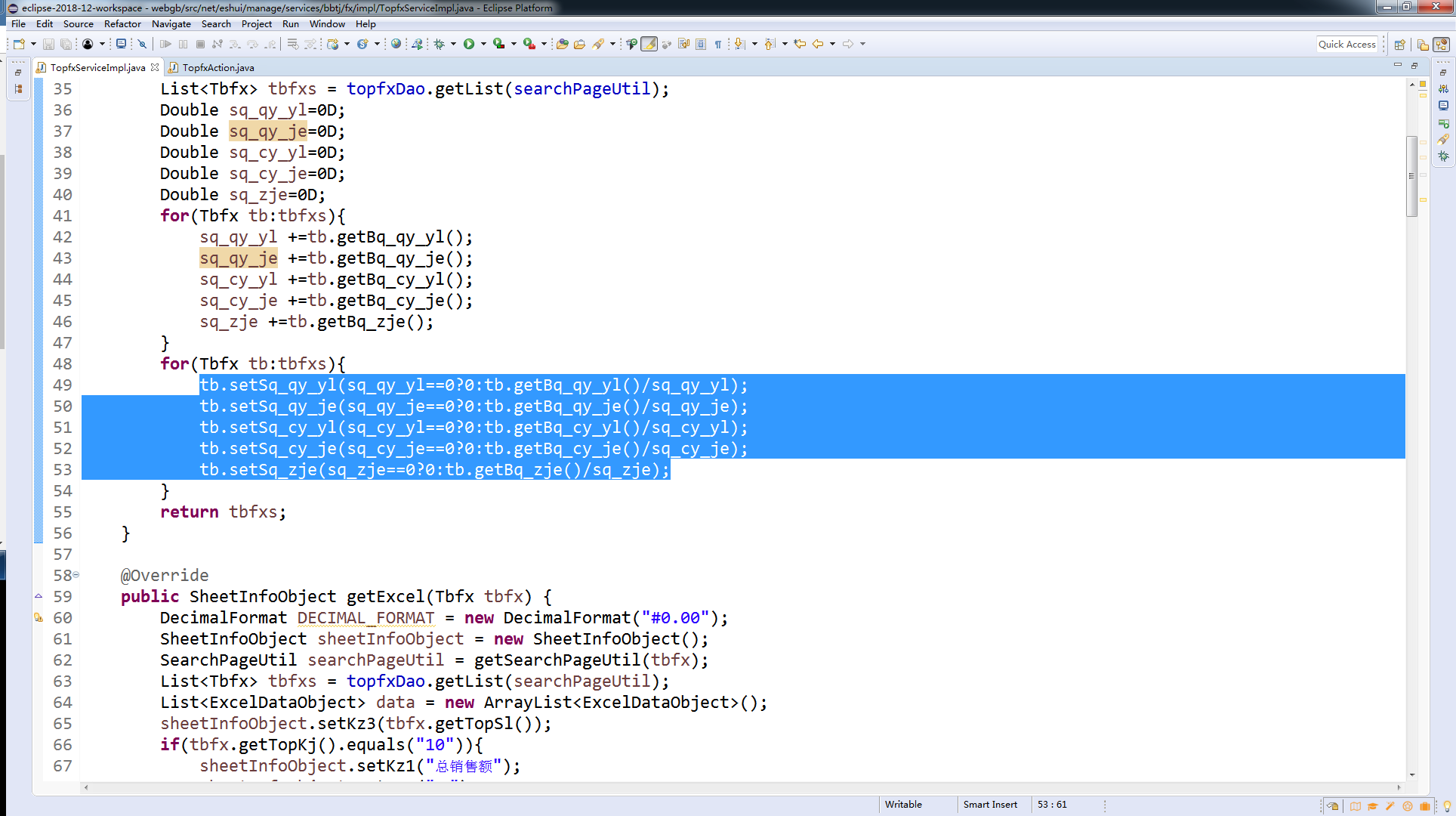Open the Navigate menu

[x=171, y=24]
